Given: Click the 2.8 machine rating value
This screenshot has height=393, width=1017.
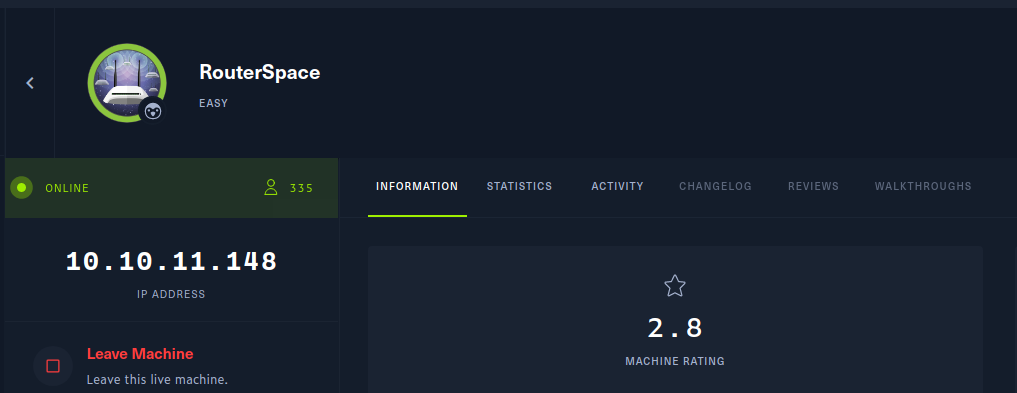Looking at the screenshot, I should 675,328.
